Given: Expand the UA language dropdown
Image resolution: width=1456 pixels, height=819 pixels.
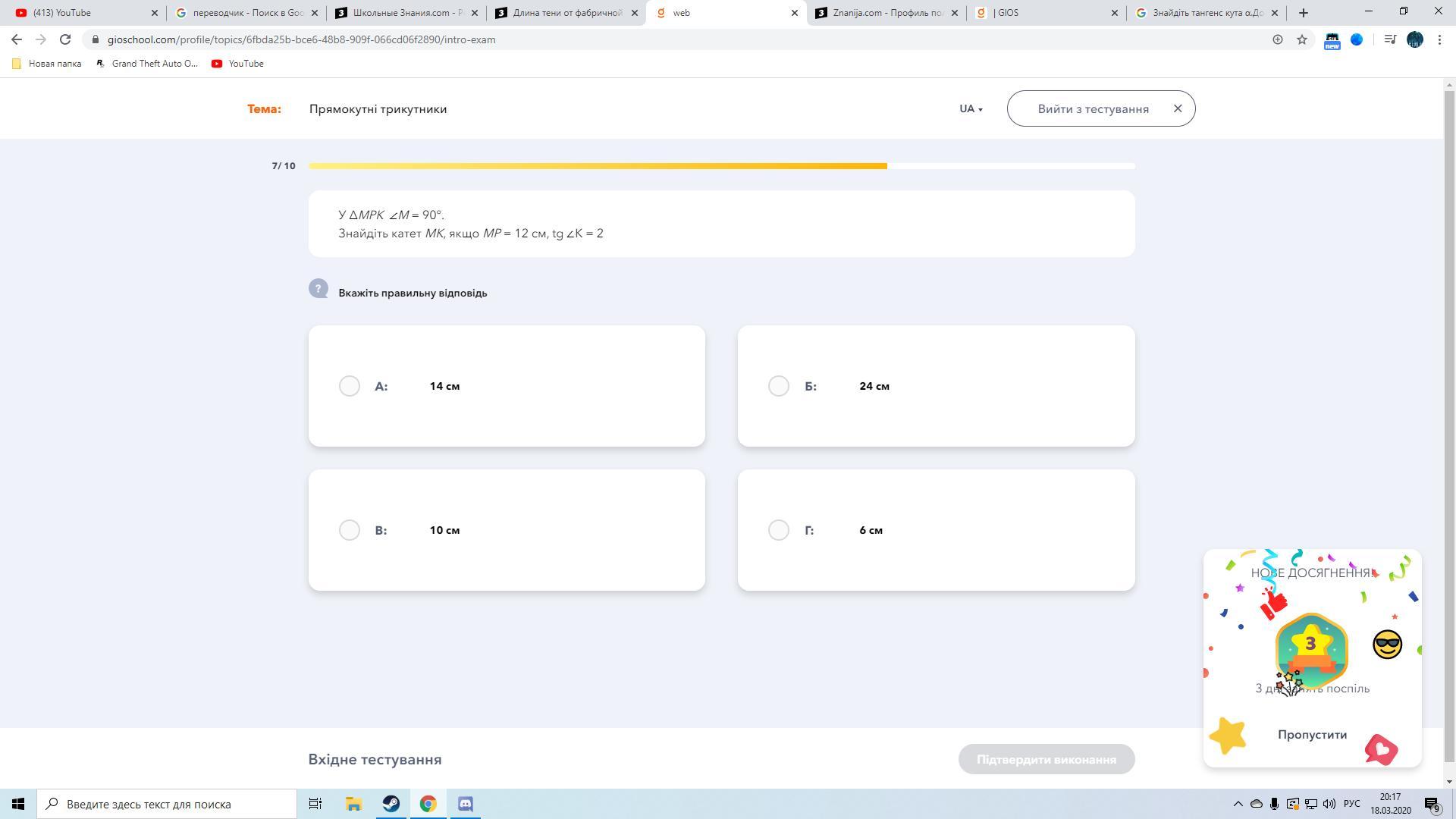Looking at the screenshot, I should pyautogui.click(x=971, y=108).
